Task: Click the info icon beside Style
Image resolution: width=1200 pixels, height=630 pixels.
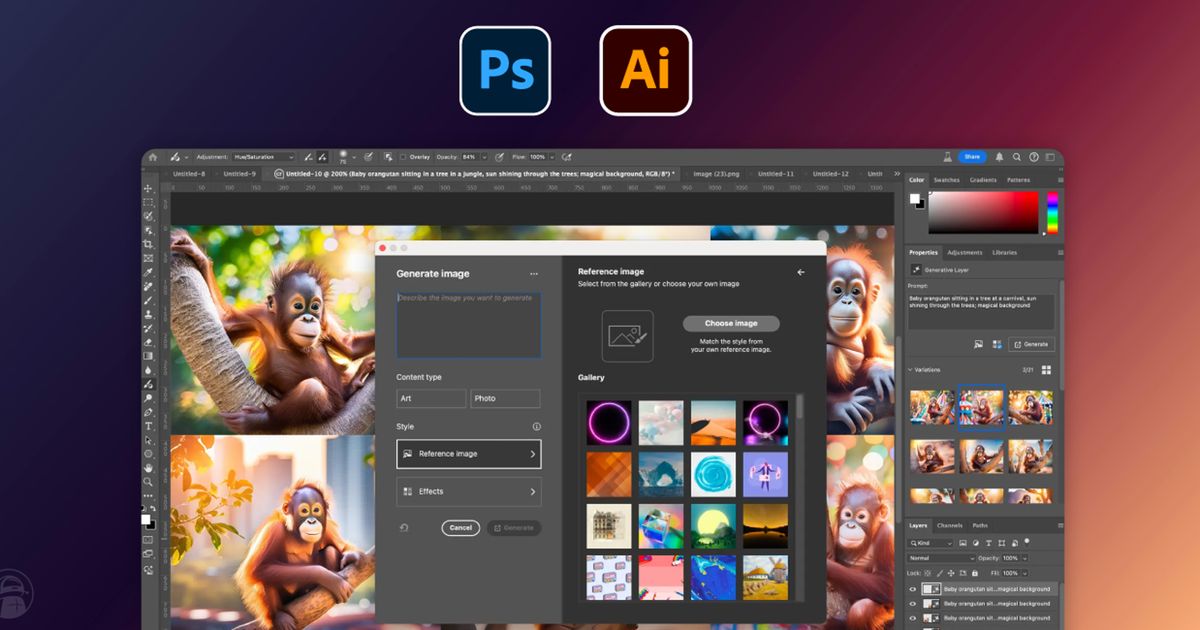Action: coord(536,427)
